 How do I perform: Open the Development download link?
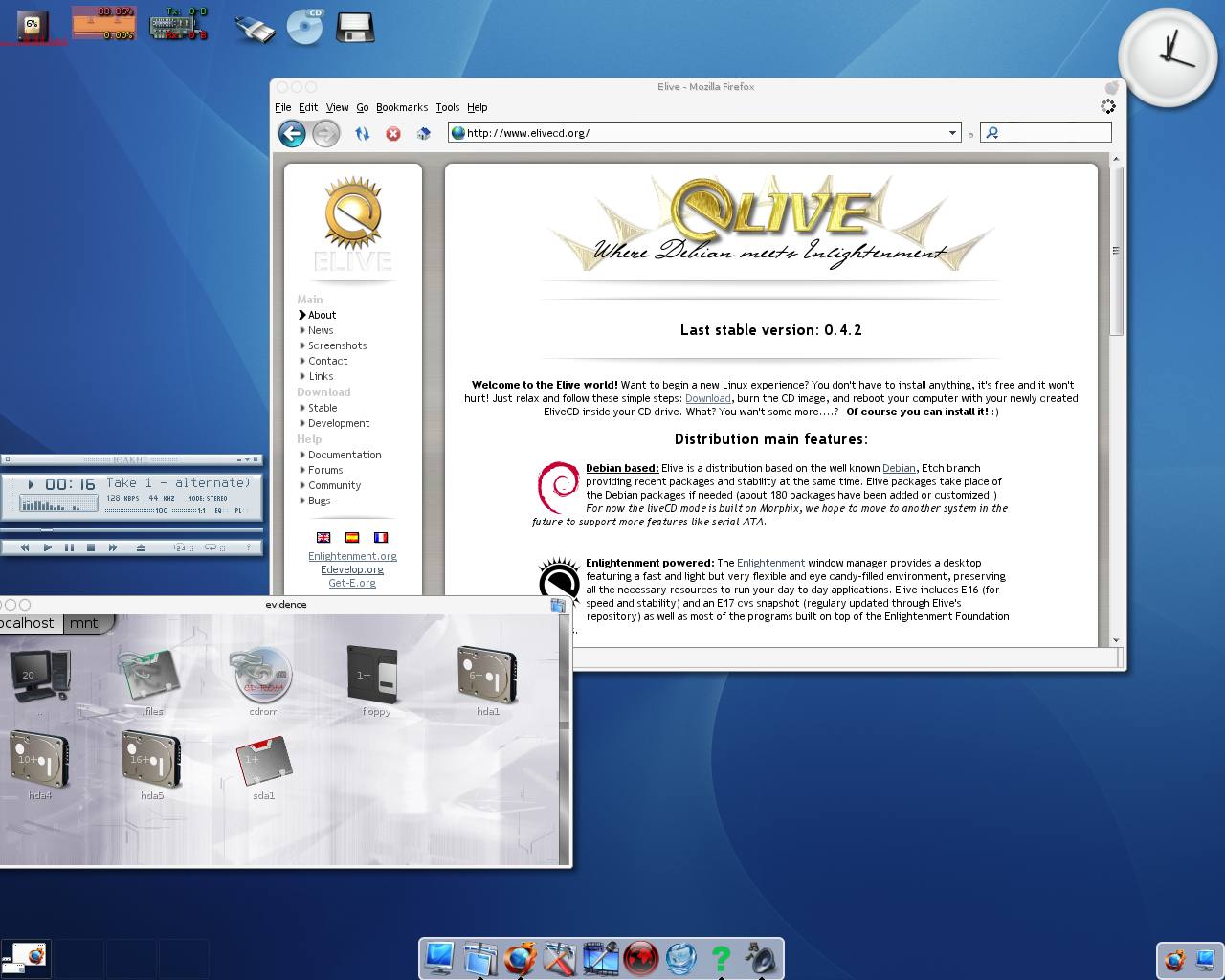click(x=339, y=423)
